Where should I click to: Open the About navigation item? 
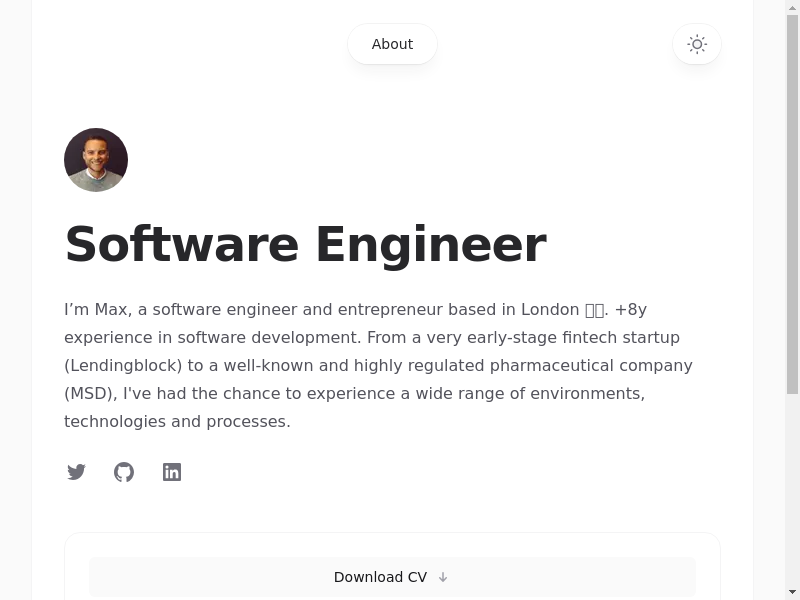click(x=392, y=44)
